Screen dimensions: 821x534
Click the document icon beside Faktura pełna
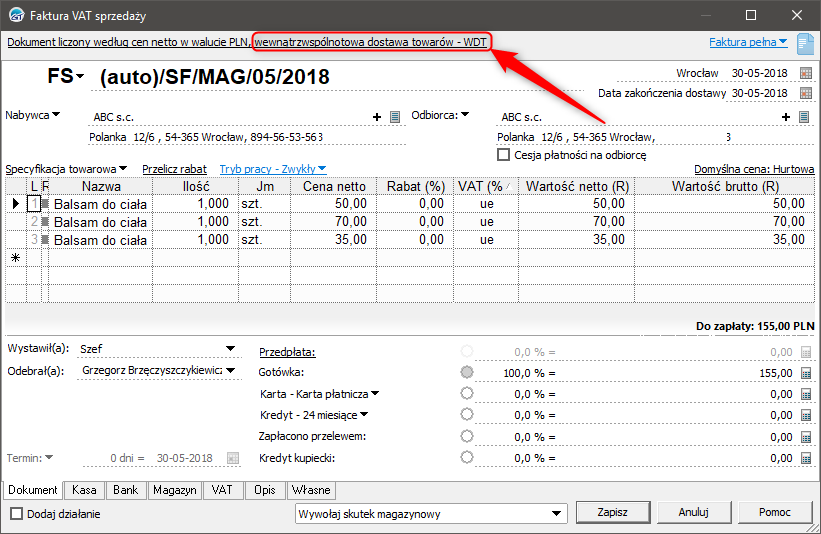click(805, 43)
